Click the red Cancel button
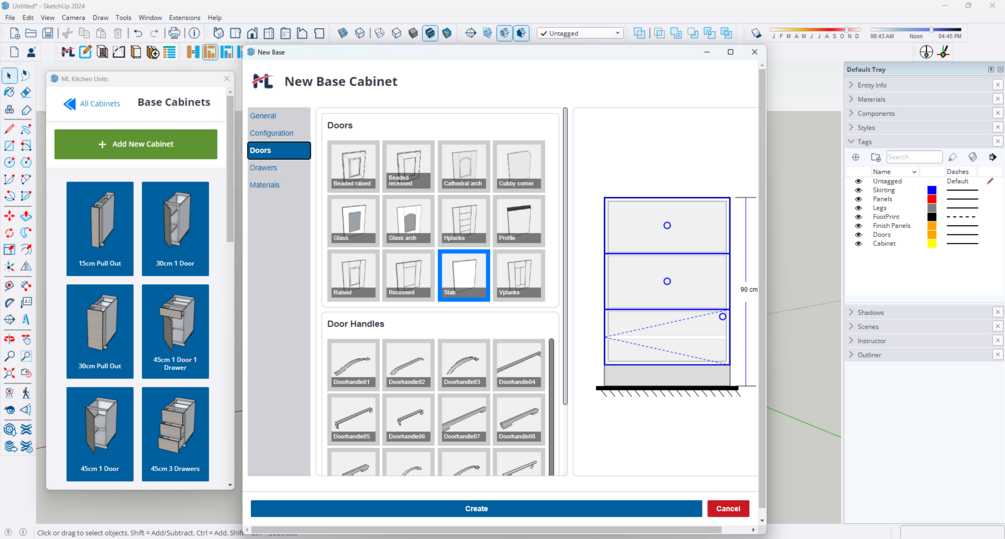This screenshot has width=1005, height=539. 728,508
